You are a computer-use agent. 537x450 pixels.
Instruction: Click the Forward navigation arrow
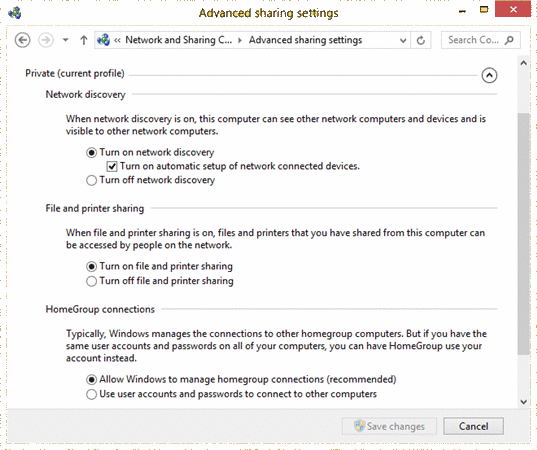click(46, 40)
